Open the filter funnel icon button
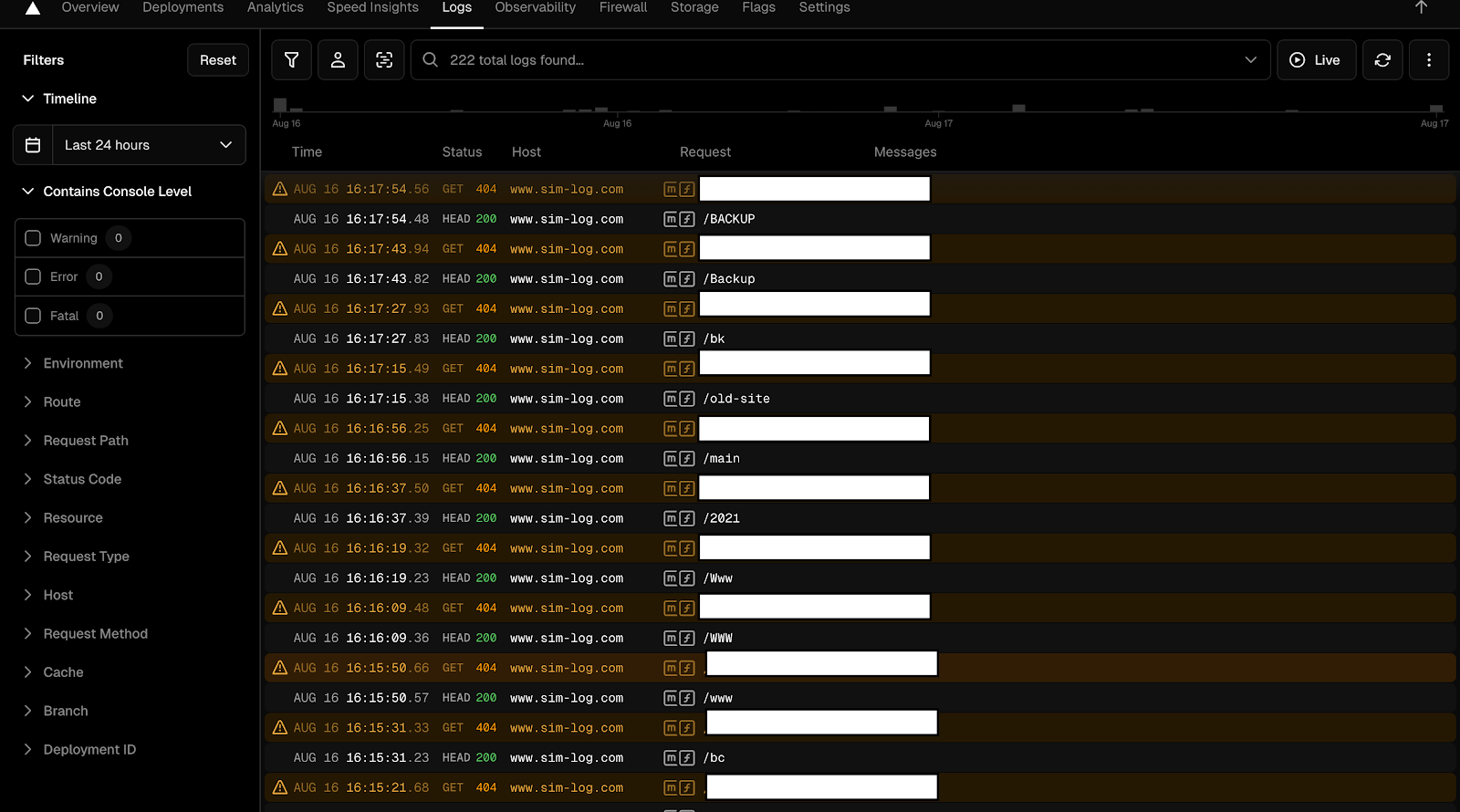 point(292,60)
